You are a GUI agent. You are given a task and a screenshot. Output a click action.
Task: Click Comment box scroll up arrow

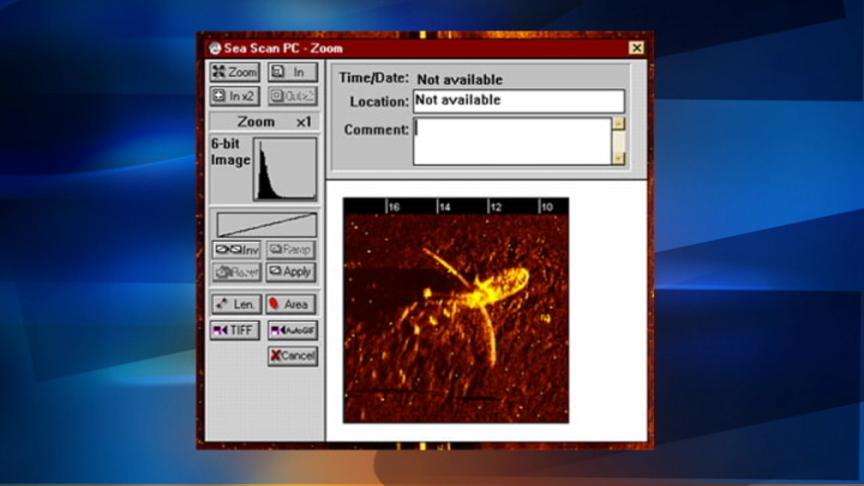click(618, 123)
